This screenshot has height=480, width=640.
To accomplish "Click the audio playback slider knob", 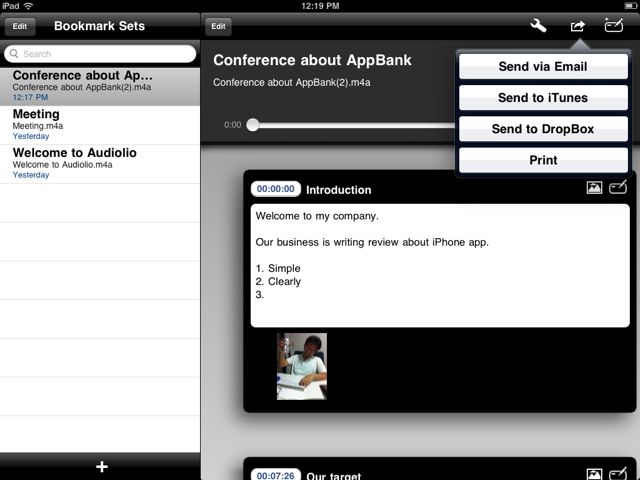I will (x=253, y=124).
